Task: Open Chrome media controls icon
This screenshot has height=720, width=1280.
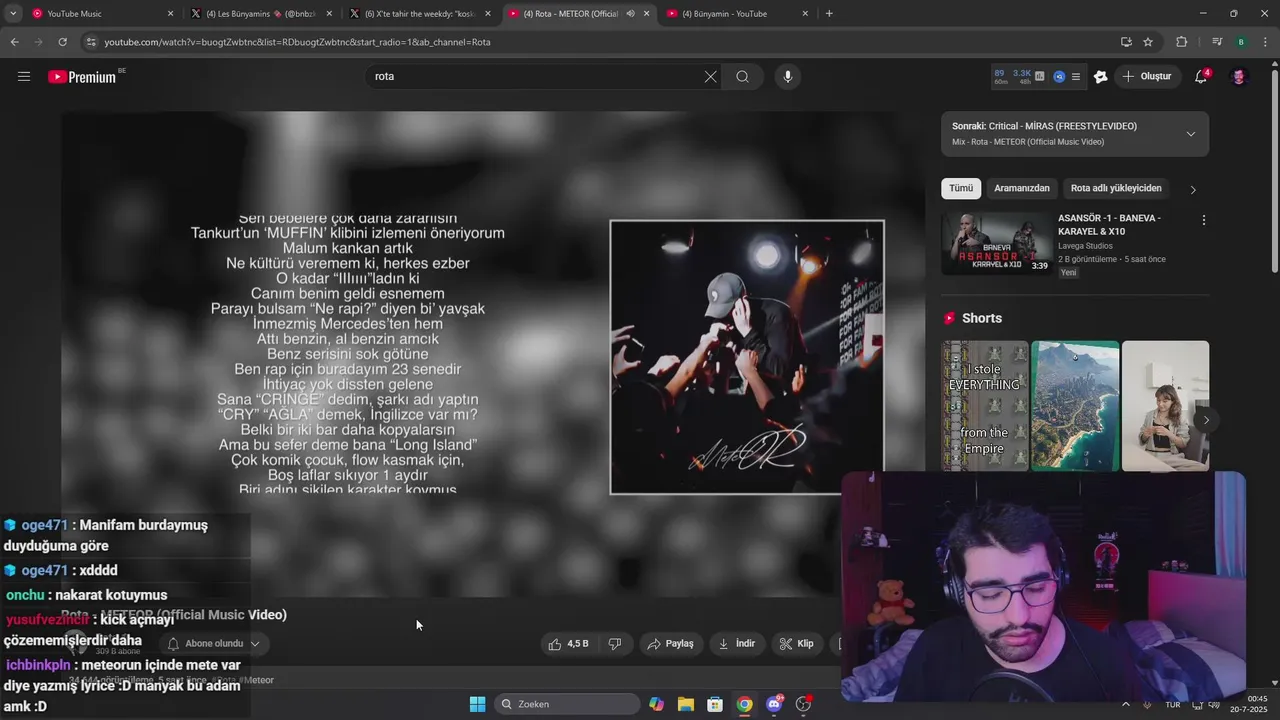Action: pos(1217,42)
